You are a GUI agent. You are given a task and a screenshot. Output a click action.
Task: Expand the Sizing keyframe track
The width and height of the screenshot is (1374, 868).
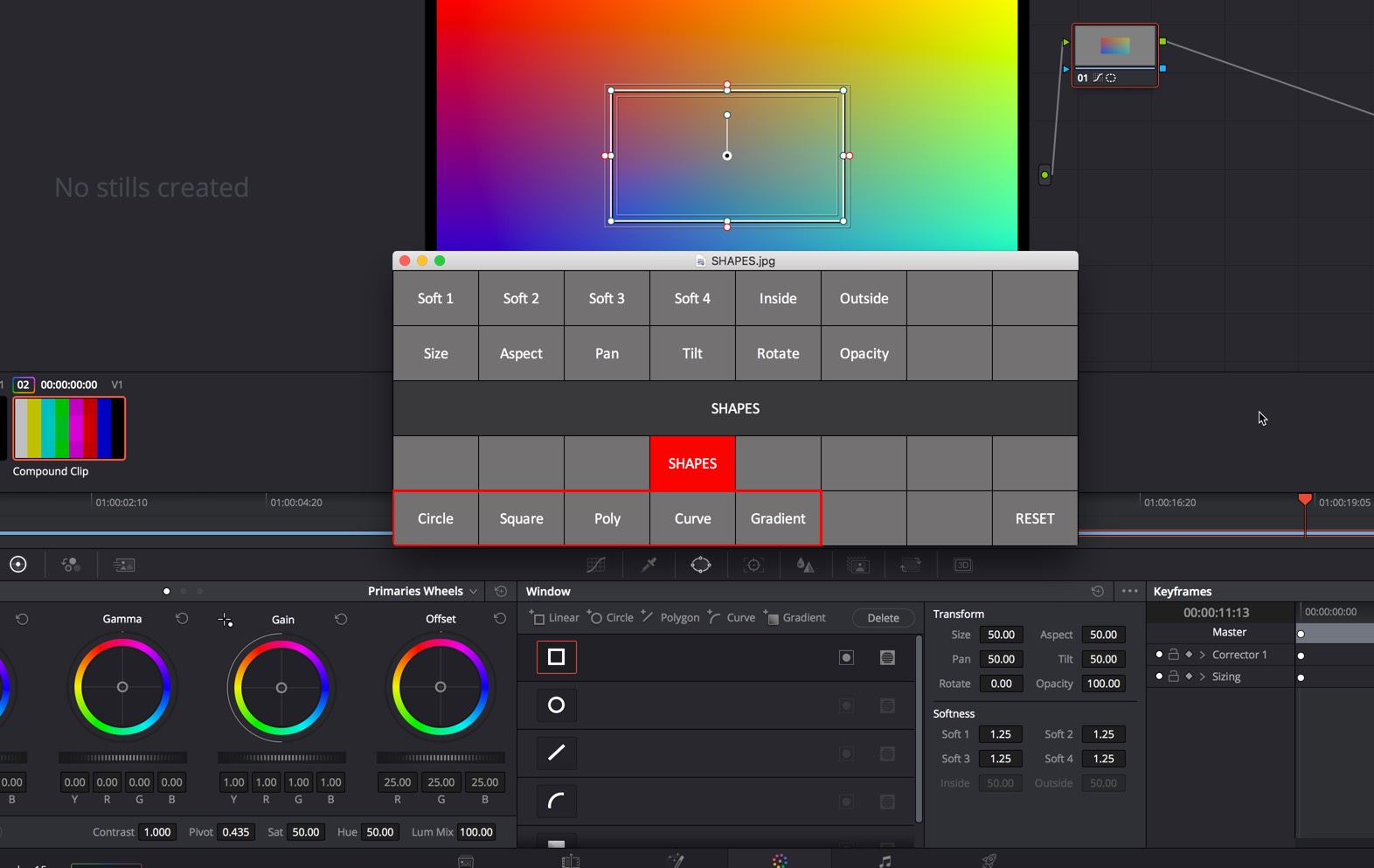click(1203, 676)
